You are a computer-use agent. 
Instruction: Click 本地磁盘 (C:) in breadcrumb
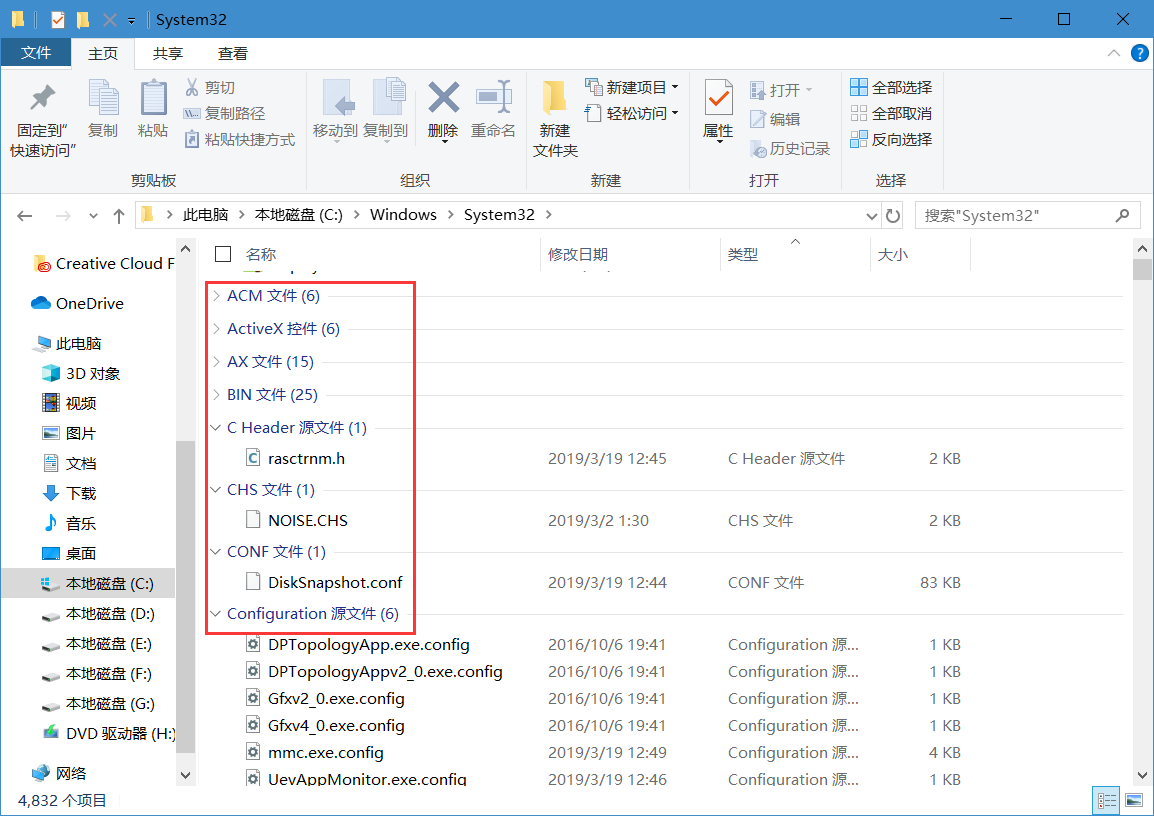pos(298,215)
